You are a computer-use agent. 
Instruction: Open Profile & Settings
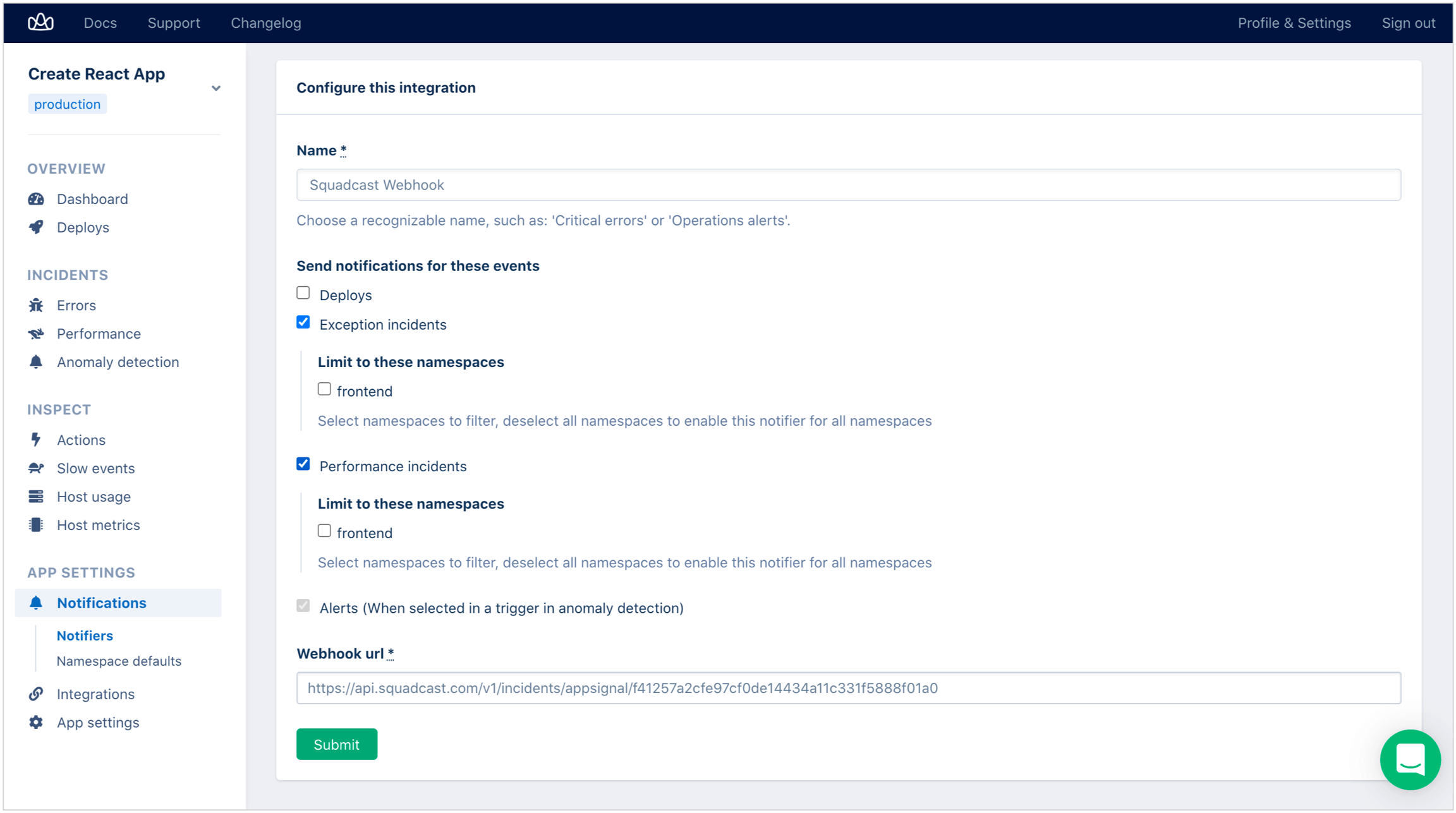(x=1294, y=23)
